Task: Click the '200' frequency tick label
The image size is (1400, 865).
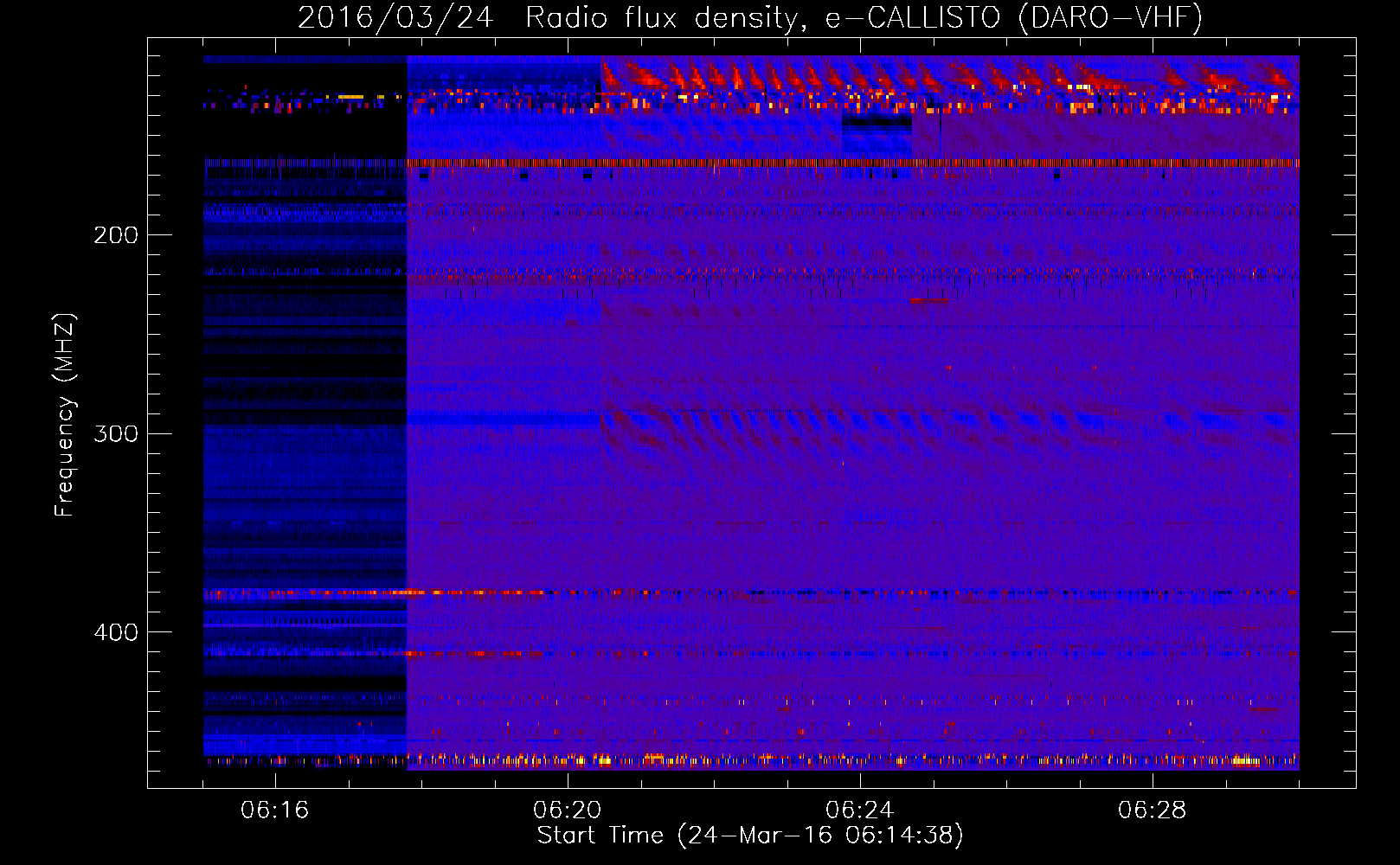Action: coord(115,235)
